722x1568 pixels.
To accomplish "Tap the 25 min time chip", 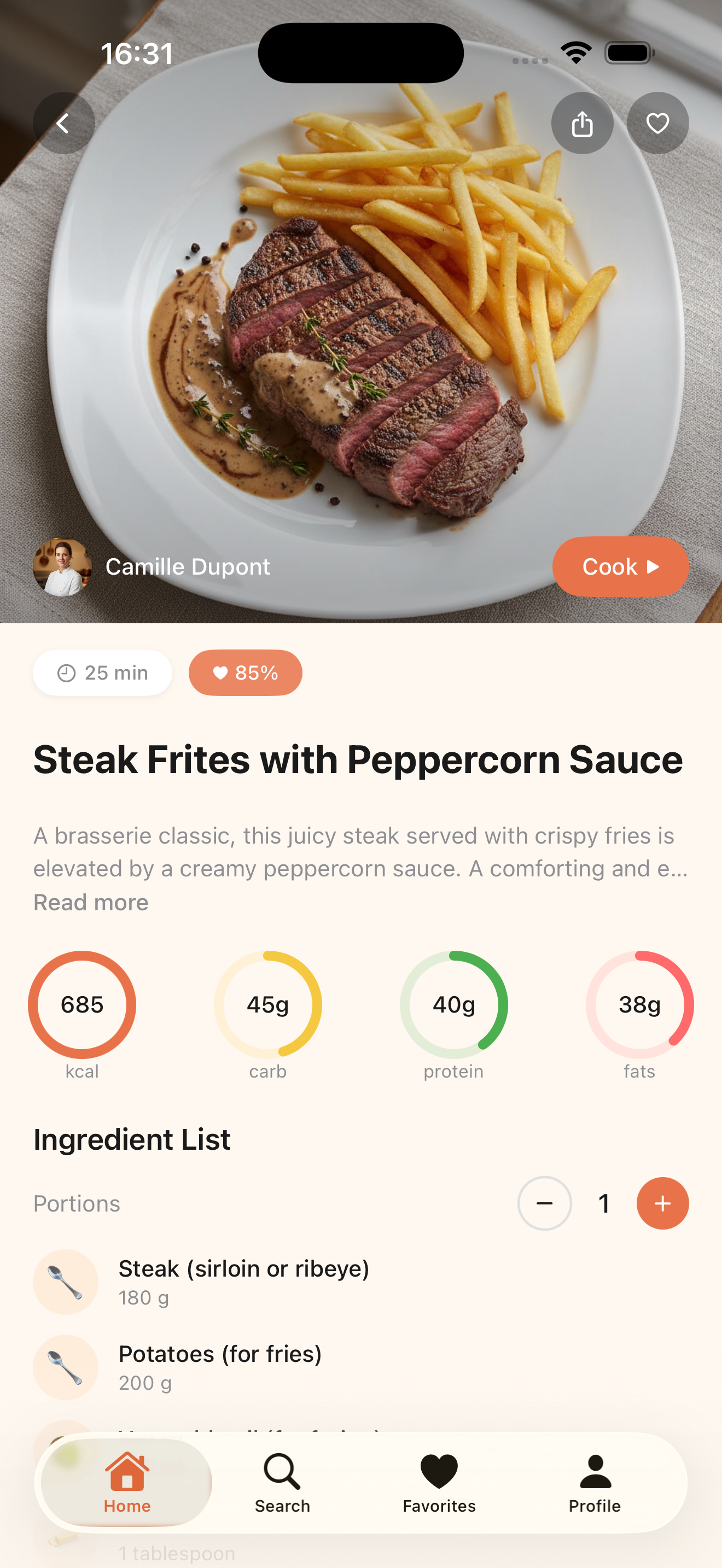I will coord(102,672).
